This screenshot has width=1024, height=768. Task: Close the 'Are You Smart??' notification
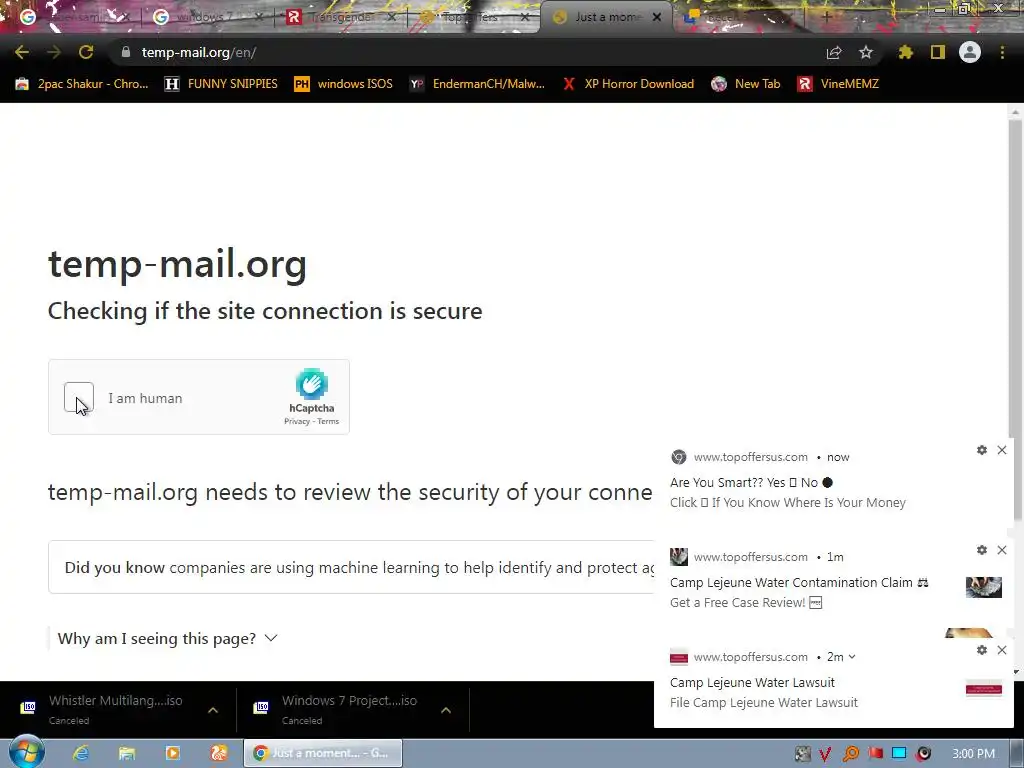click(x=1002, y=450)
